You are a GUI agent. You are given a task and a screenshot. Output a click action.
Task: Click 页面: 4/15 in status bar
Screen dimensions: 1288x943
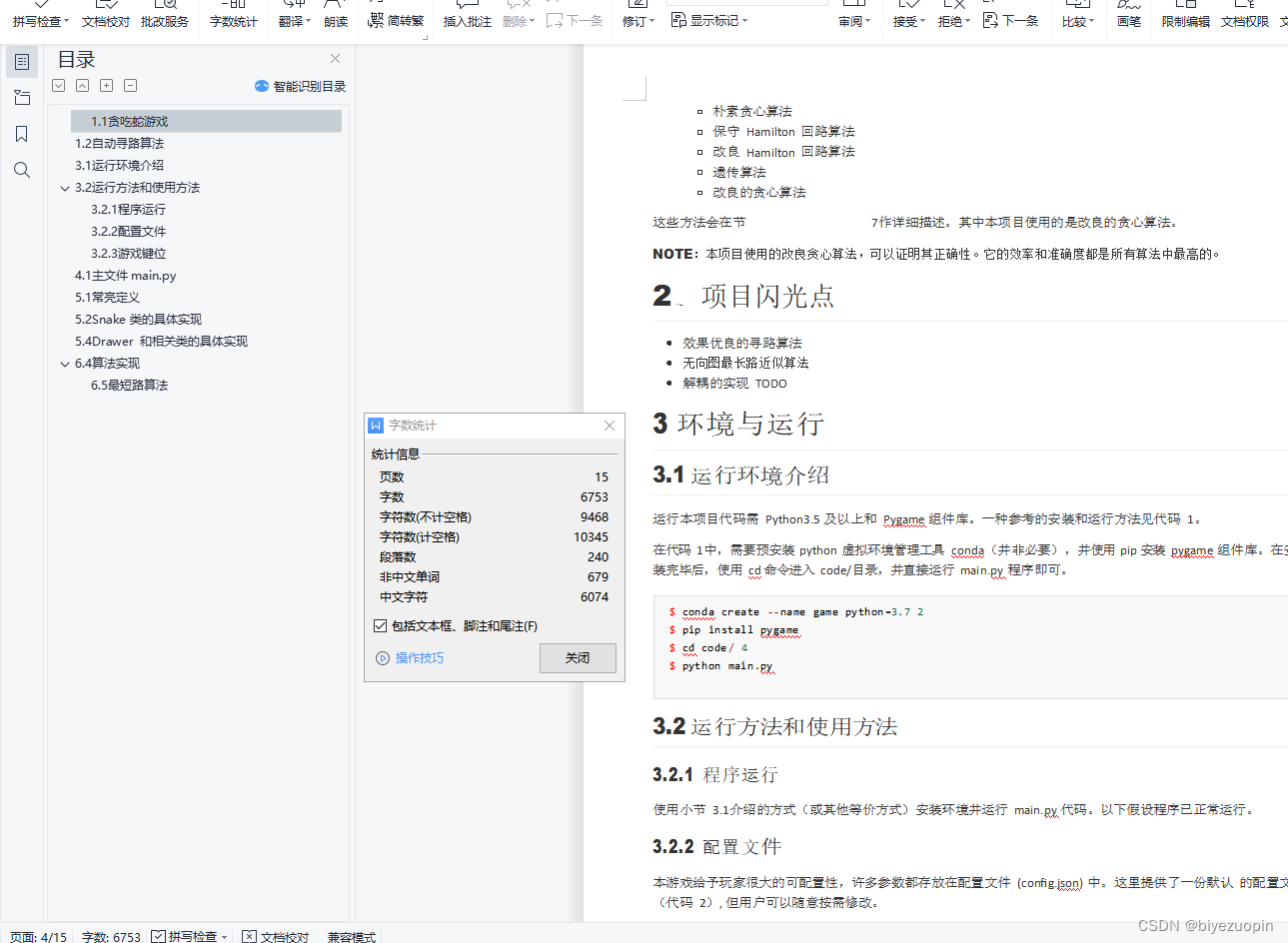38,937
